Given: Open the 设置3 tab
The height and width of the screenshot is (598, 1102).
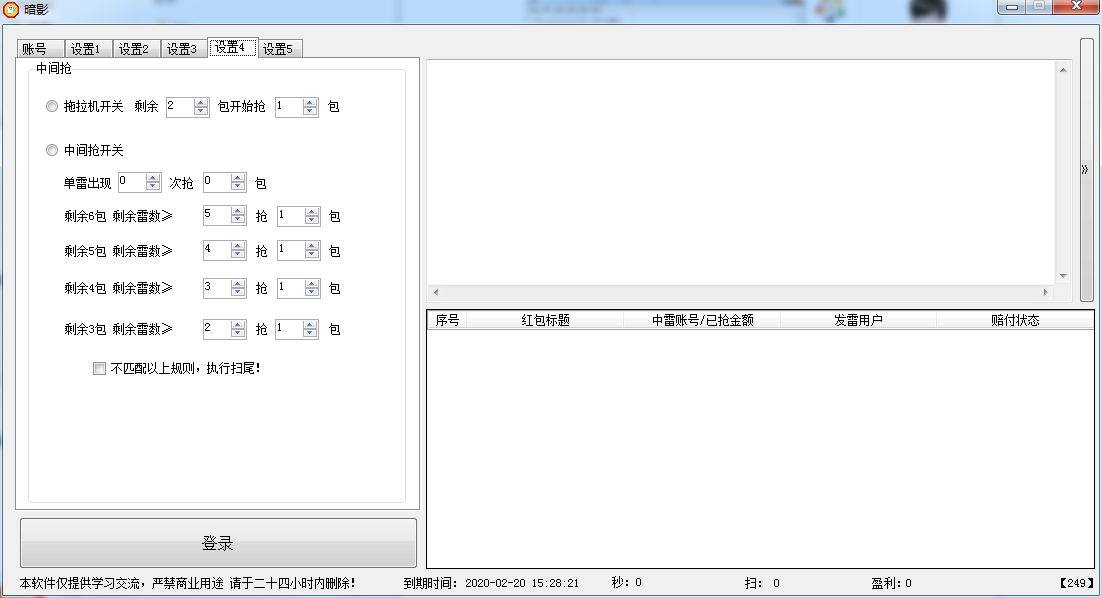Looking at the screenshot, I should point(183,48).
